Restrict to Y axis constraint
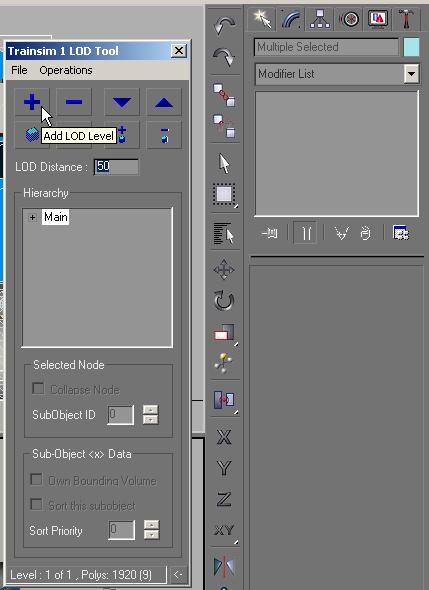 [224, 468]
